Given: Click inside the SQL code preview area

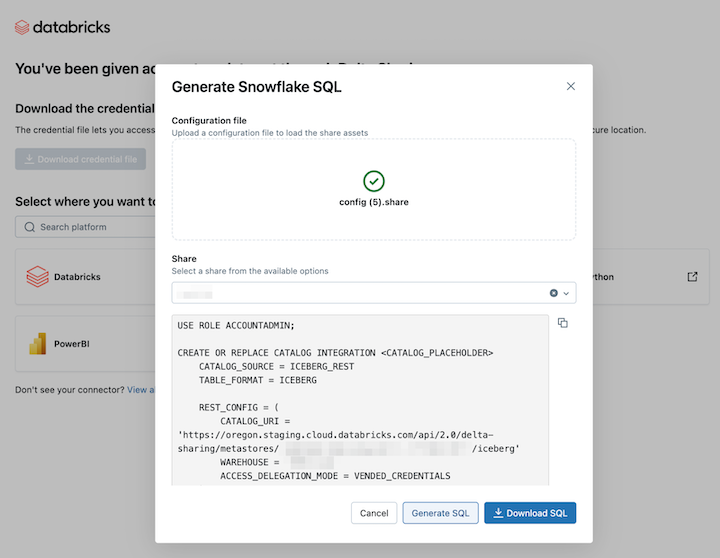Looking at the screenshot, I should click(360, 400).
